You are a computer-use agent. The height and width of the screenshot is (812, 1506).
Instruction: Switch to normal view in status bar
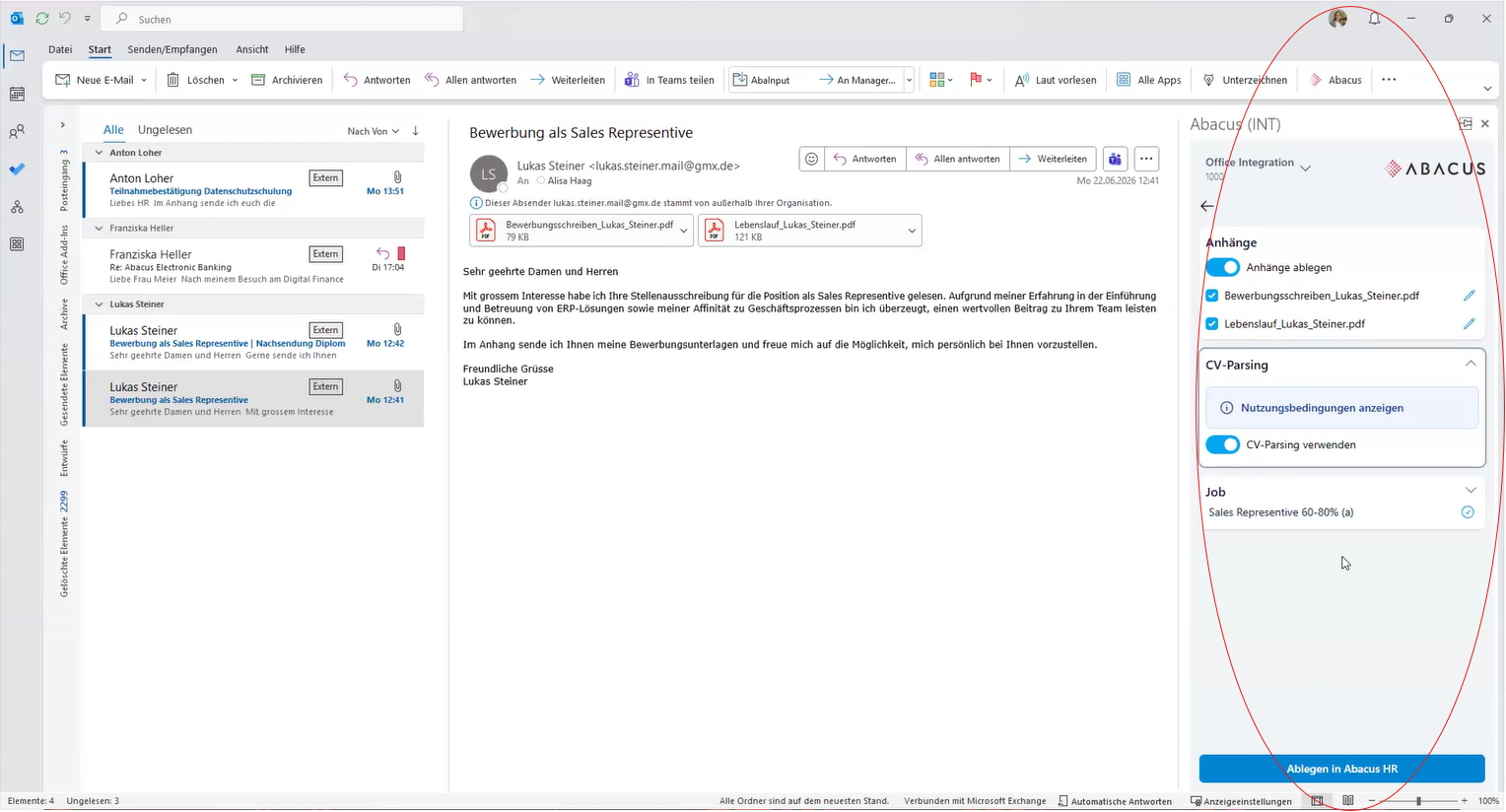point(1318,801)
